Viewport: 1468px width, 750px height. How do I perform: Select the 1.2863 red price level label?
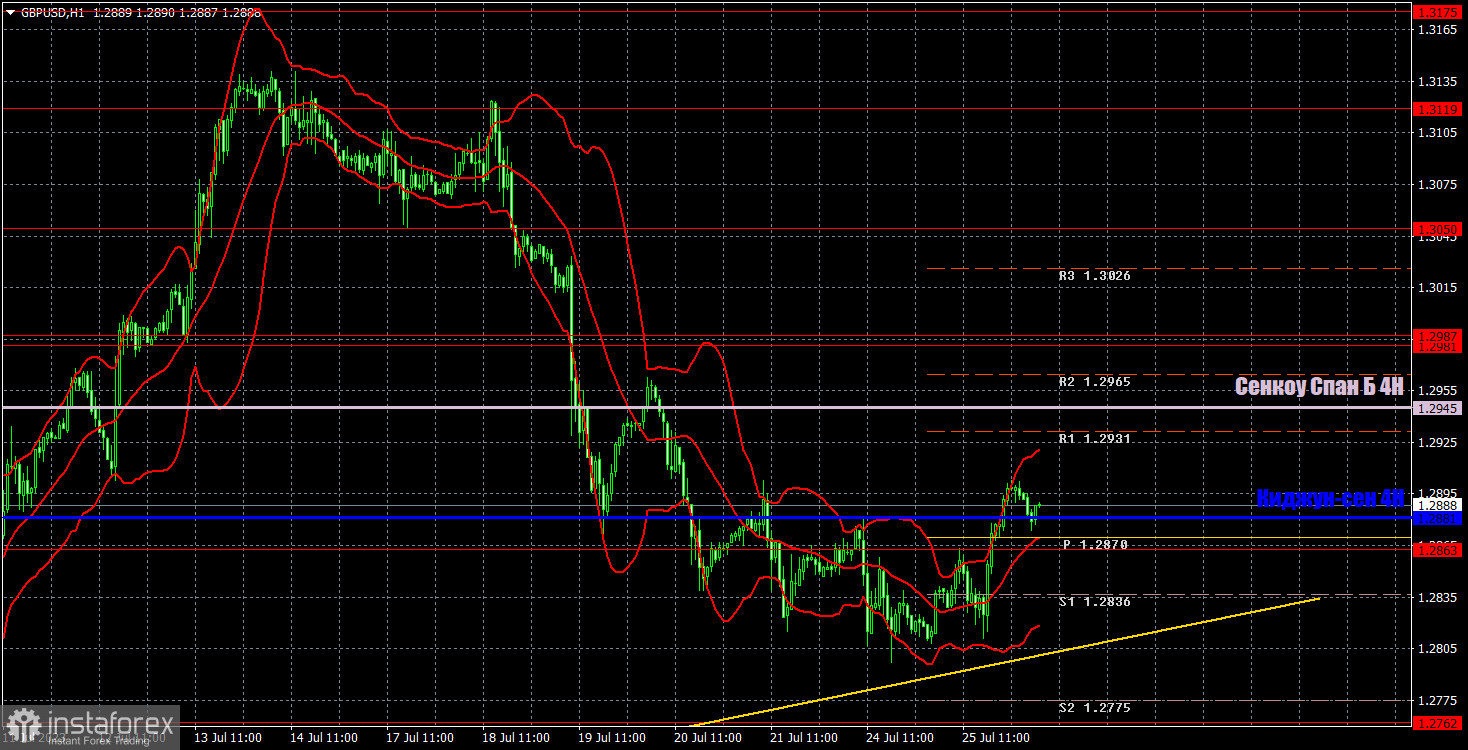click(x=1439, y=550)
